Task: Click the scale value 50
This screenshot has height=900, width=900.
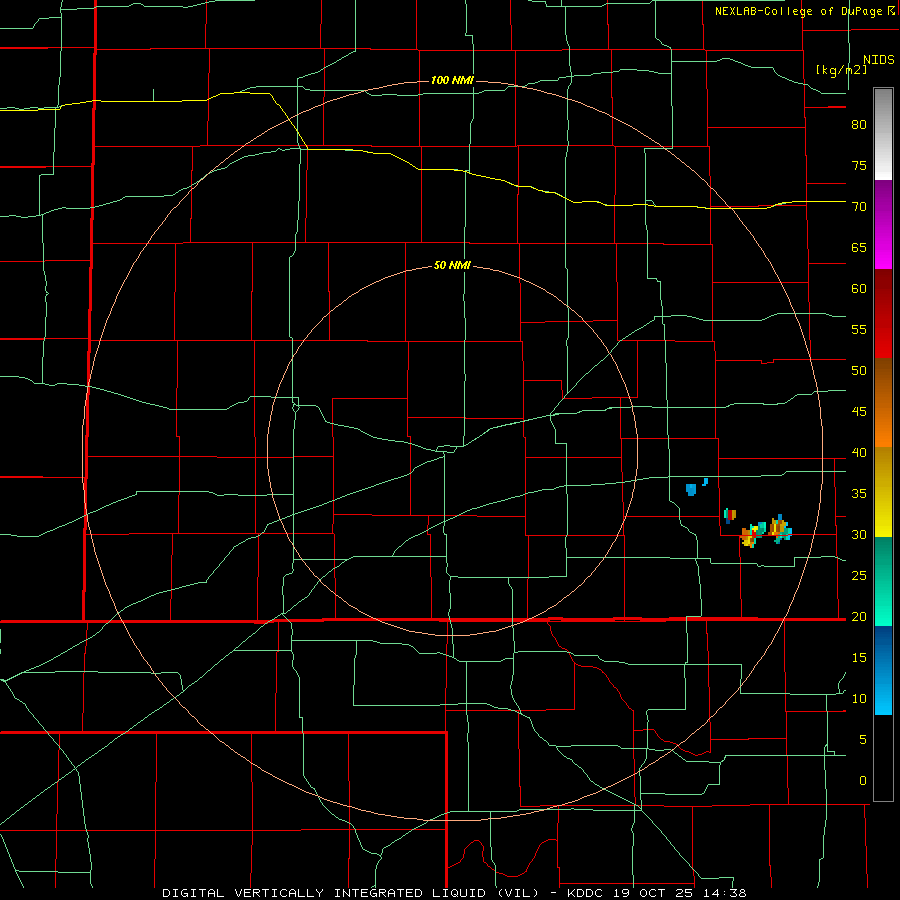Action: pos(859,370)
